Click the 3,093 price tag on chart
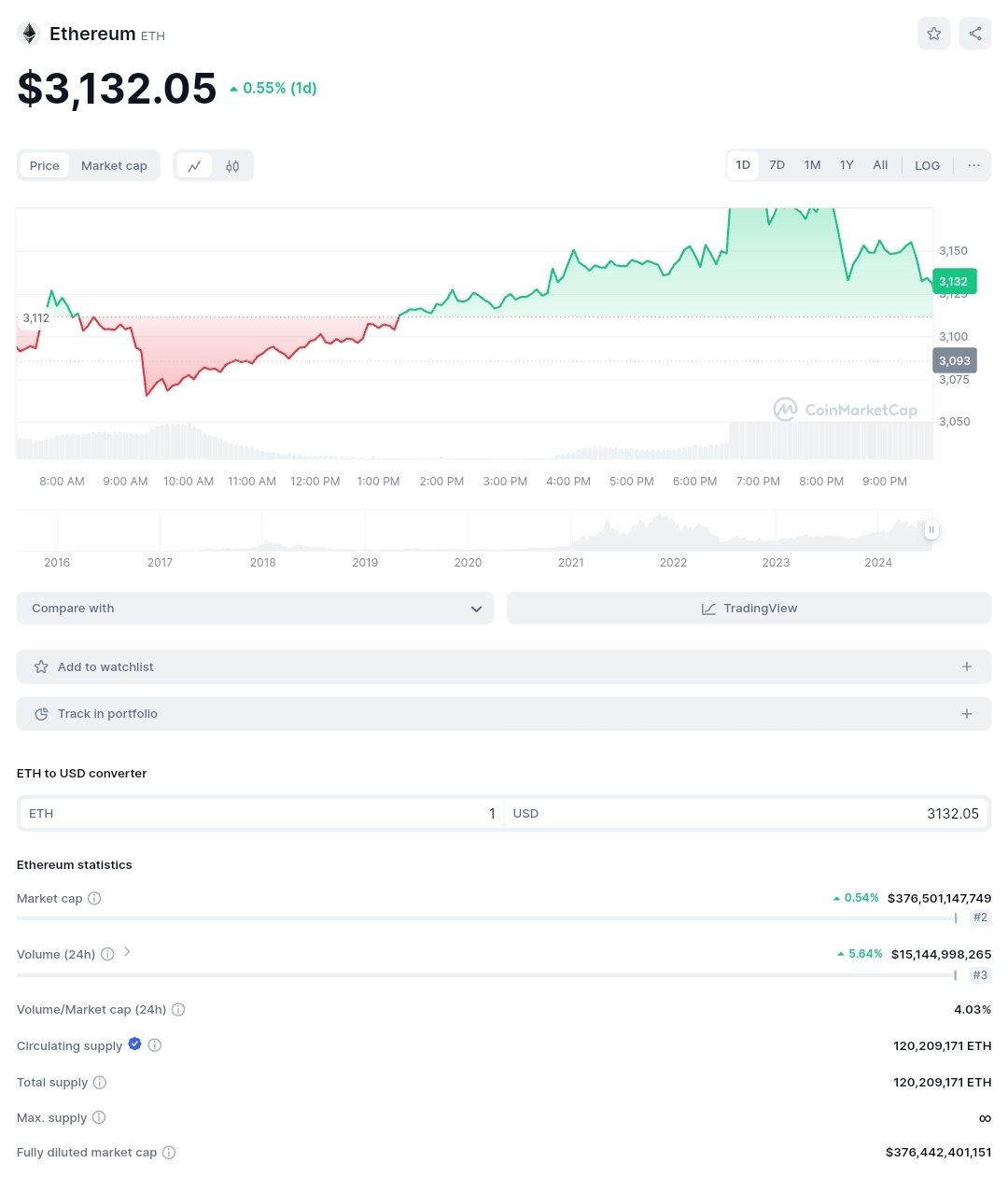This screenshot has width=1008, height=1191. (954, 360)
